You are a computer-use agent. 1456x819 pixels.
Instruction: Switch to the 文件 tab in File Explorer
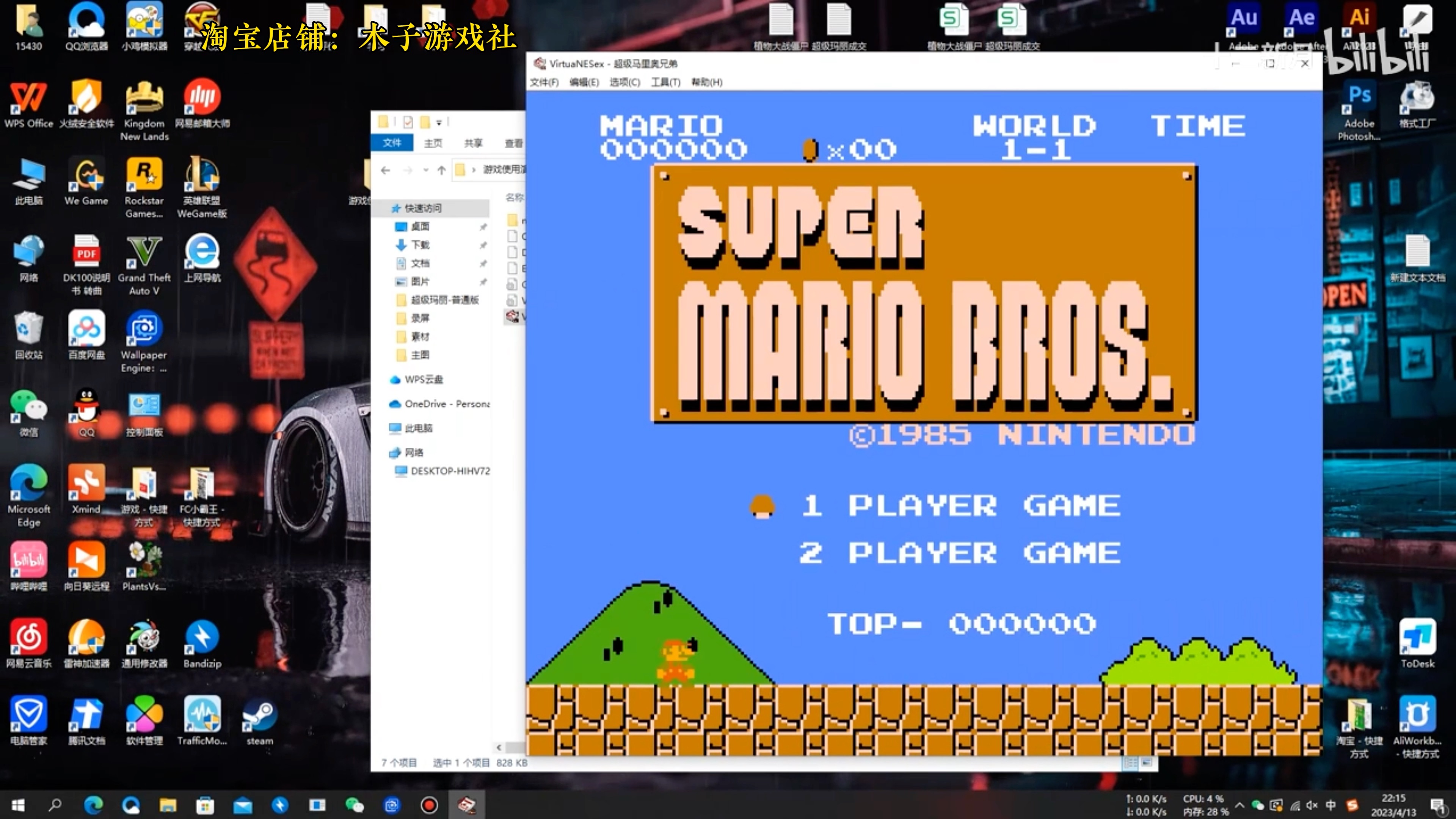pyautogui.click(x=392, y=143)
